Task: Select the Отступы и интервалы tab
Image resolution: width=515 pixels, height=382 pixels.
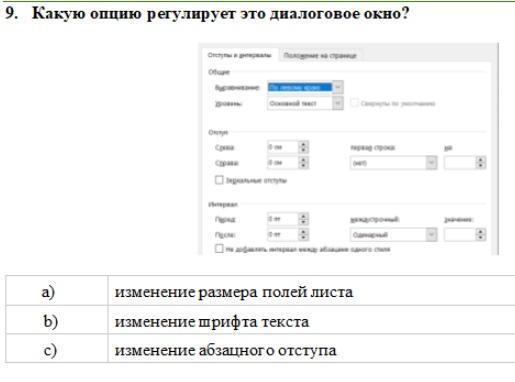Action: point(239,55)
